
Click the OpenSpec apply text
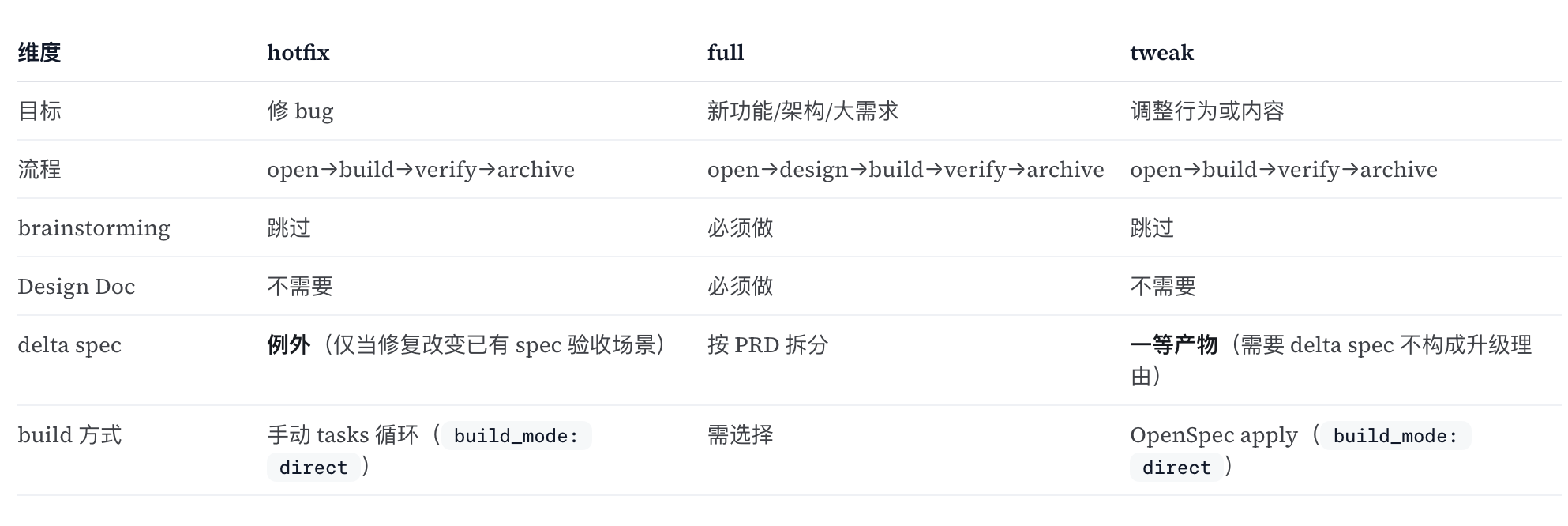coord(1214,435)
